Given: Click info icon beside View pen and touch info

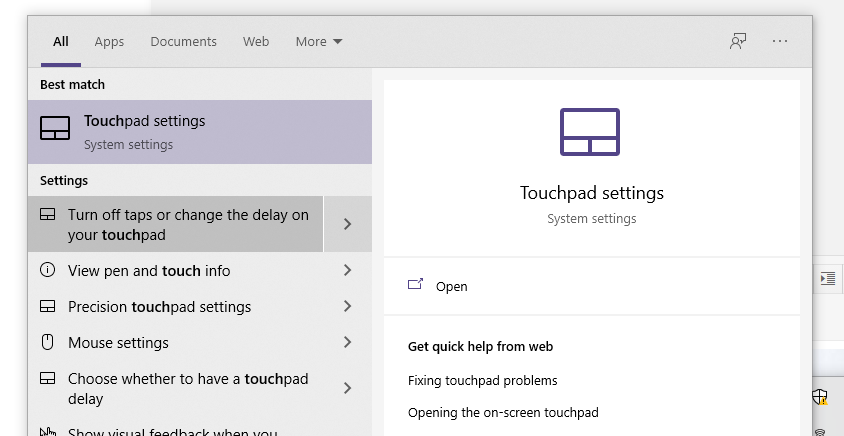Looking at the screenshot, I should pos(47,270).
